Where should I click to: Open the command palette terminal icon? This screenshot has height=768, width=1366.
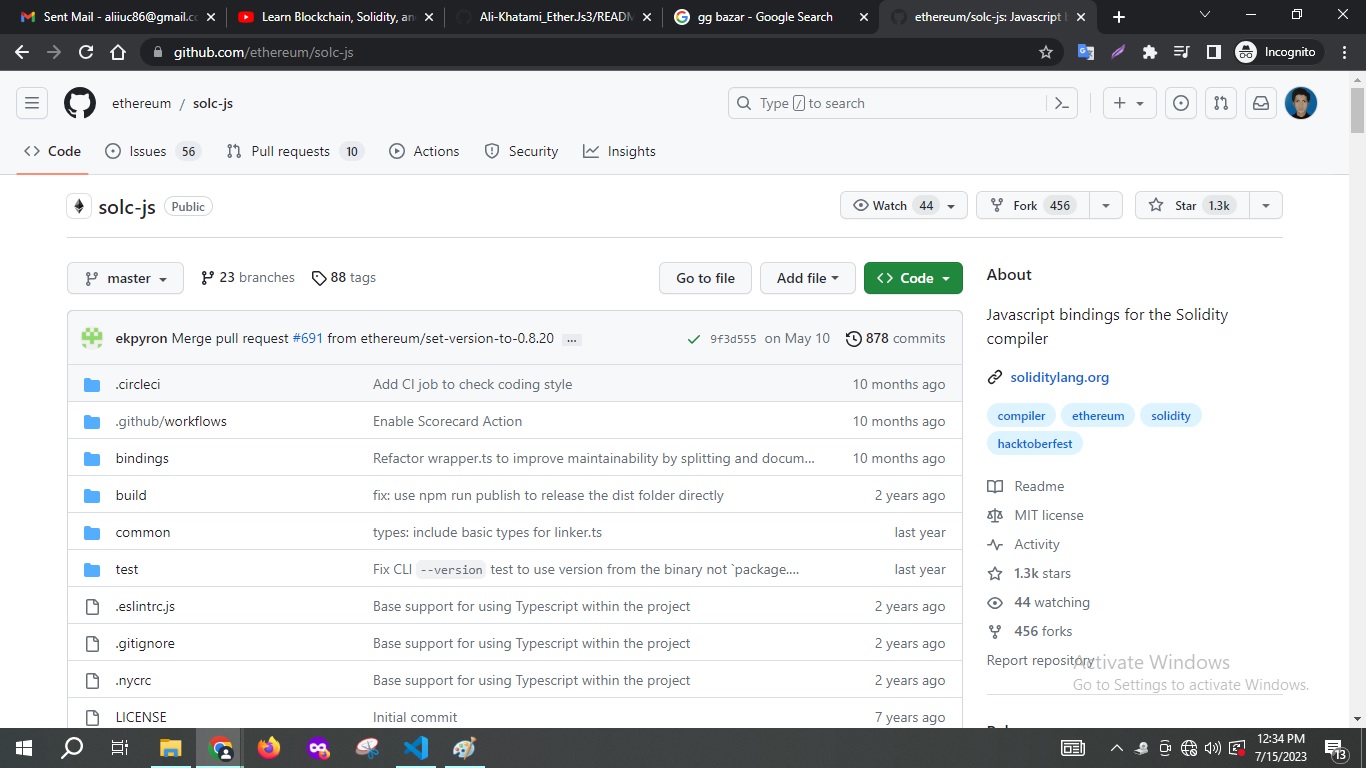[x=1061, y=103]
